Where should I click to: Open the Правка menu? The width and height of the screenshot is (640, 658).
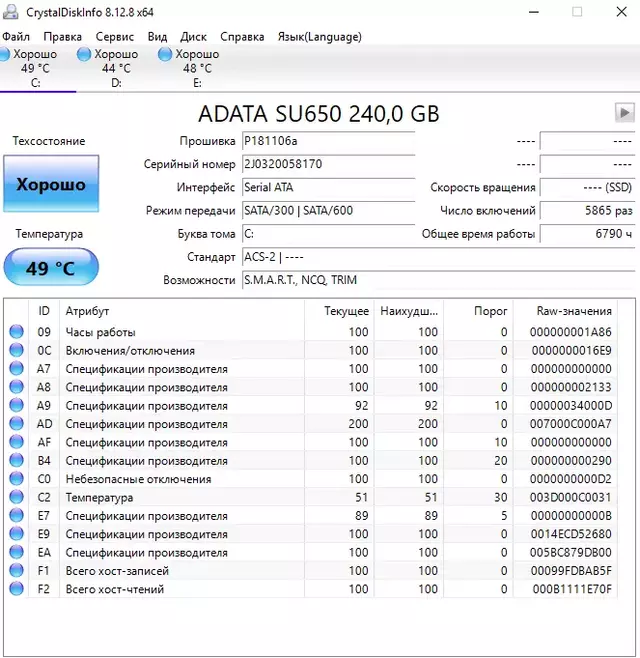tap(63, 37)
